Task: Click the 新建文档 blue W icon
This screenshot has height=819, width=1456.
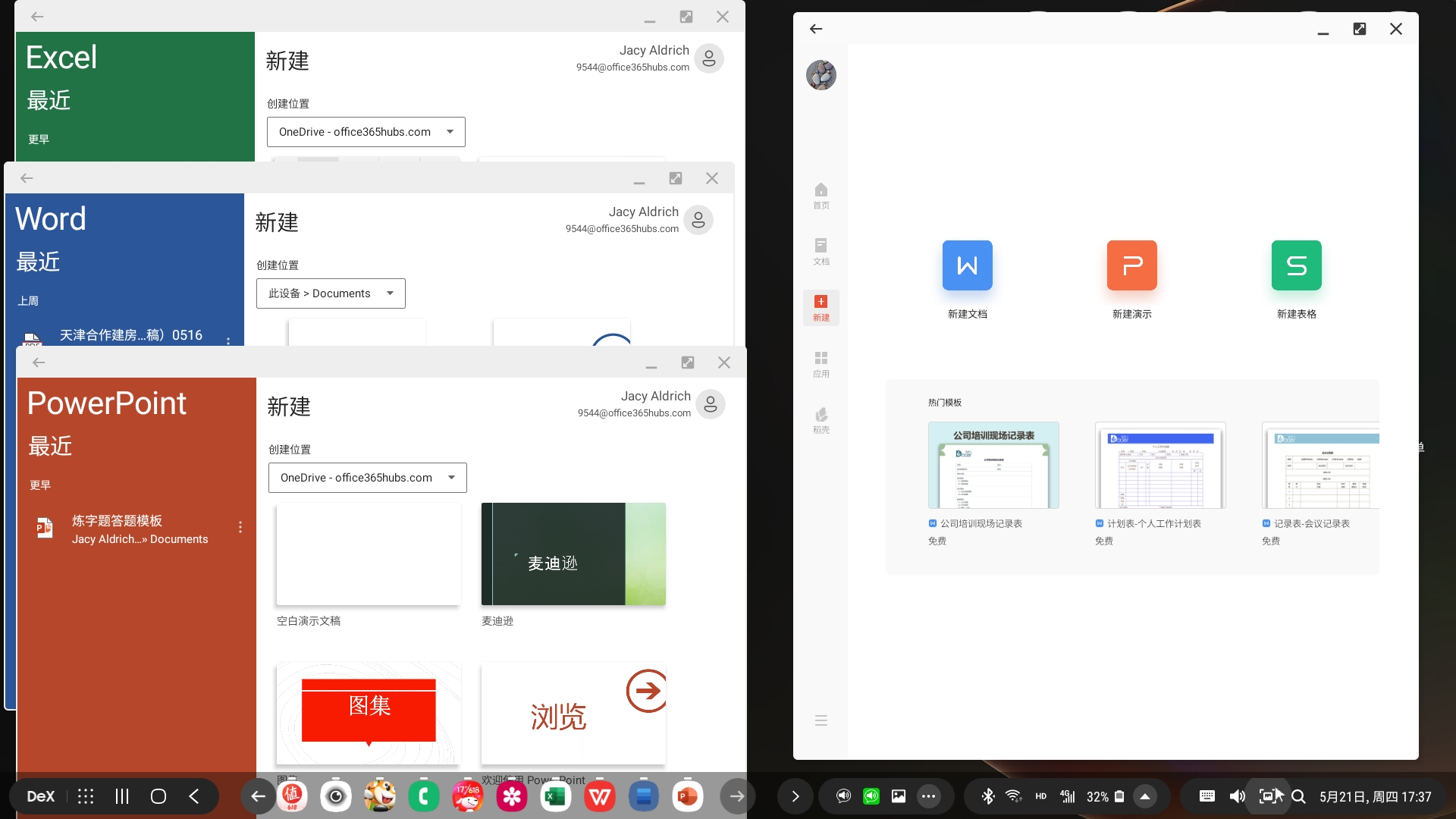Action: click(967, 265)
